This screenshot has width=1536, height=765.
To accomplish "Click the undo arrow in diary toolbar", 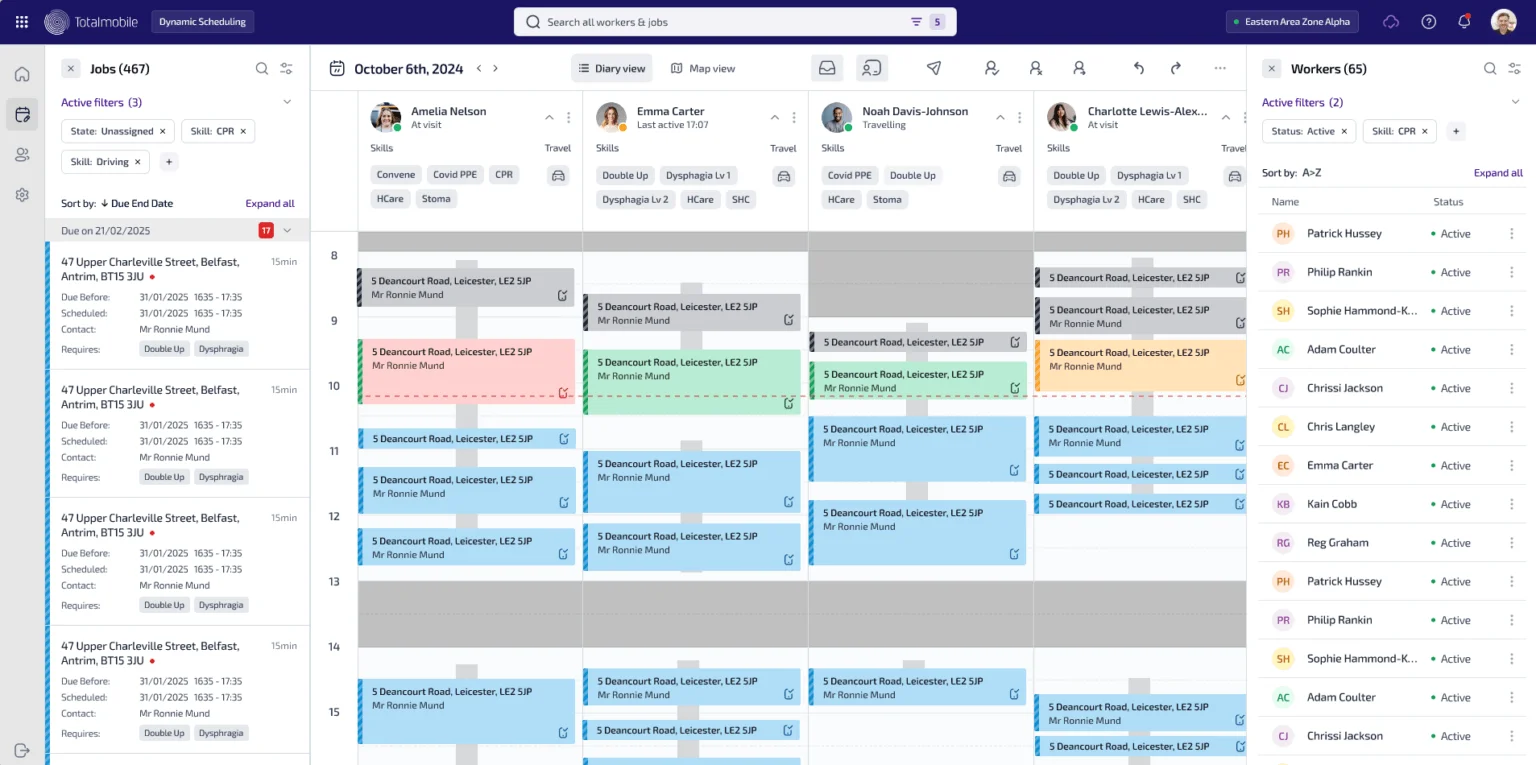I will click(1138, 68).
